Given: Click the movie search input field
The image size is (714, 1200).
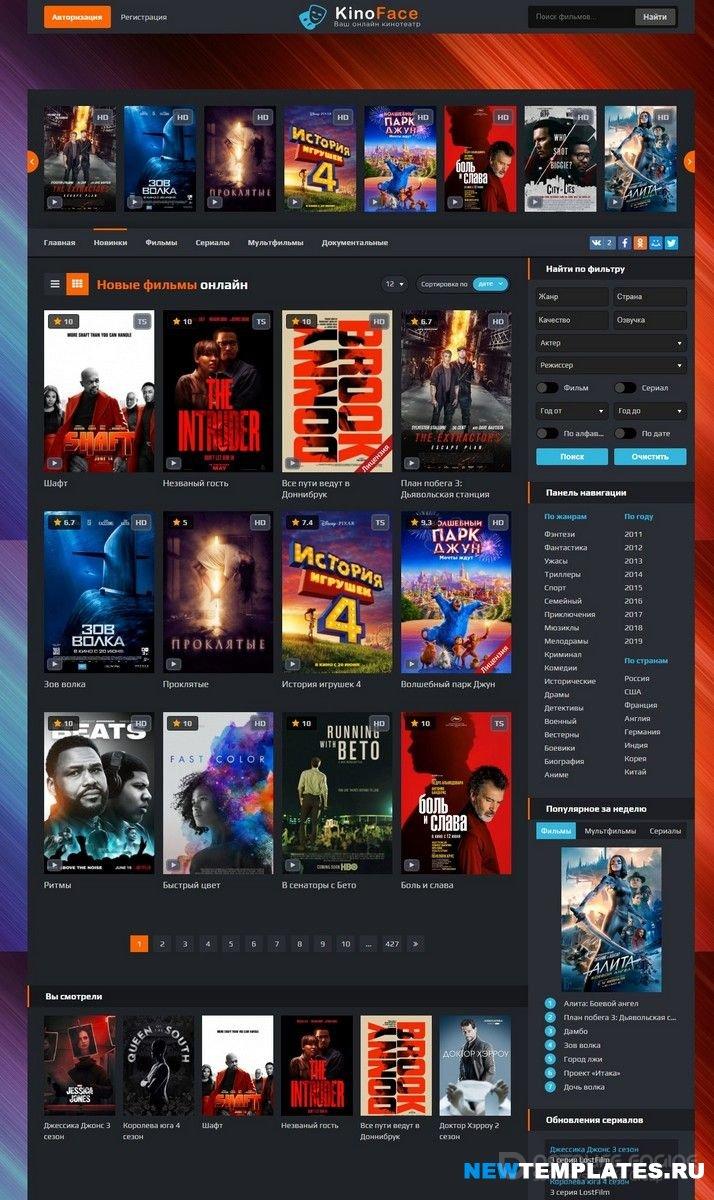Looking at the screenshot, I should [582, 17].
